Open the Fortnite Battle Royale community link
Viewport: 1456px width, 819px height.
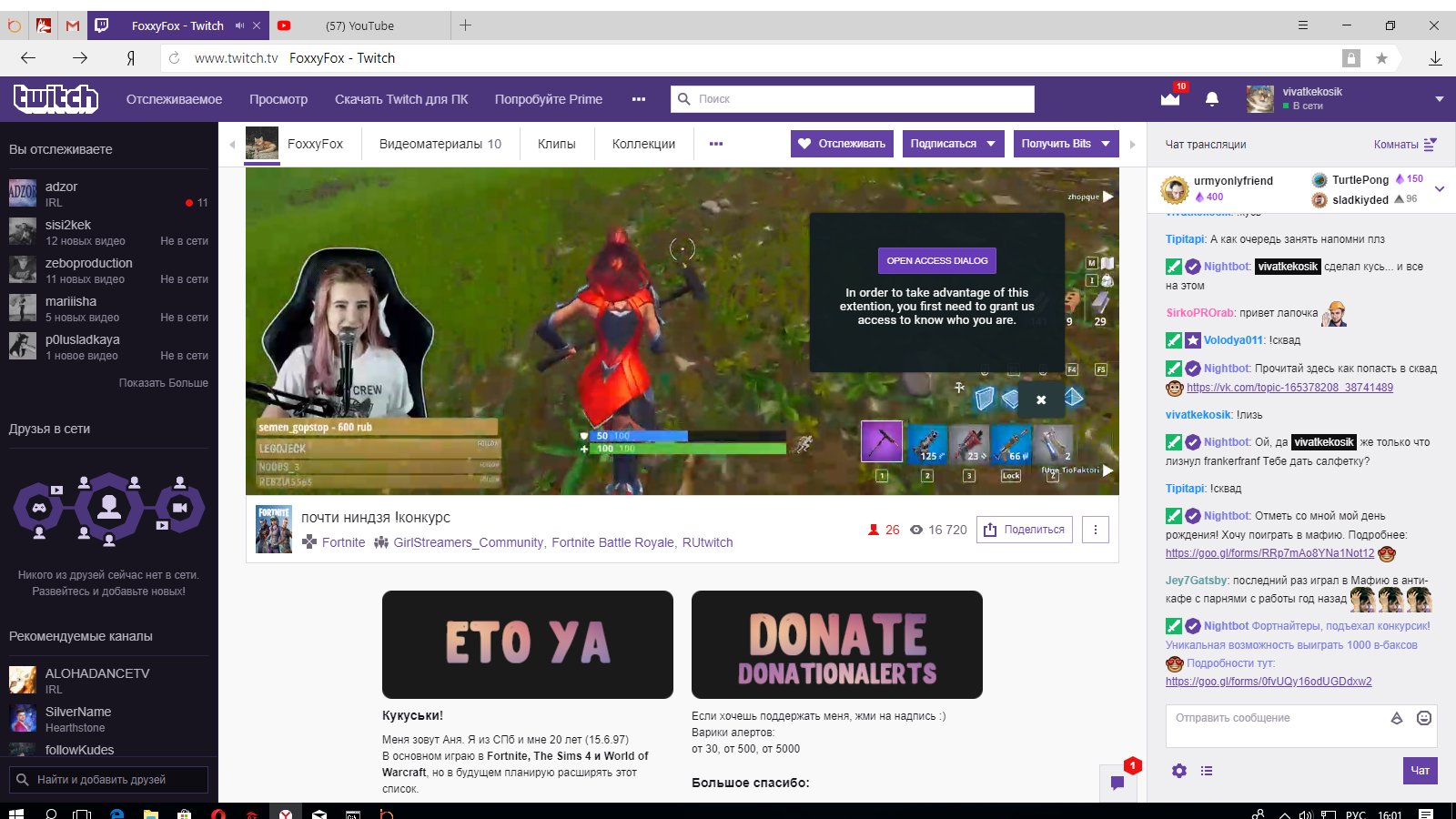coord(612,542)
